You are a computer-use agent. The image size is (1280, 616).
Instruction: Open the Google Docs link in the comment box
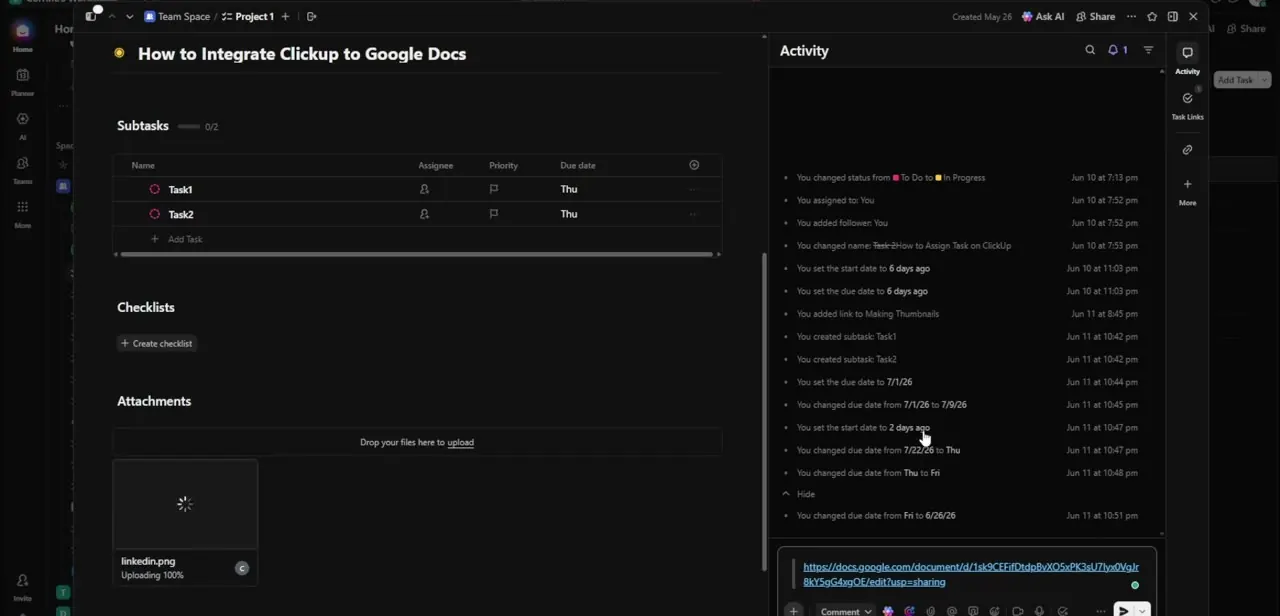[970, 574]
